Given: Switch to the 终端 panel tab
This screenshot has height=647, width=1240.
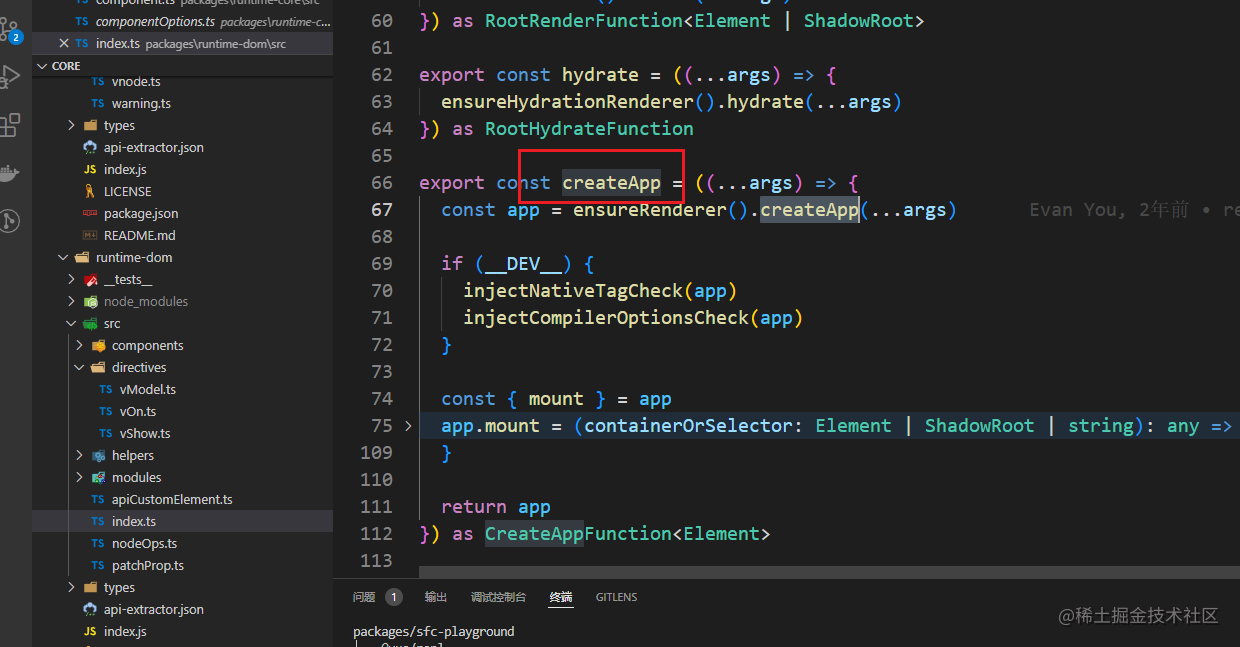Looking at the screenshot, I should [561, 597].
